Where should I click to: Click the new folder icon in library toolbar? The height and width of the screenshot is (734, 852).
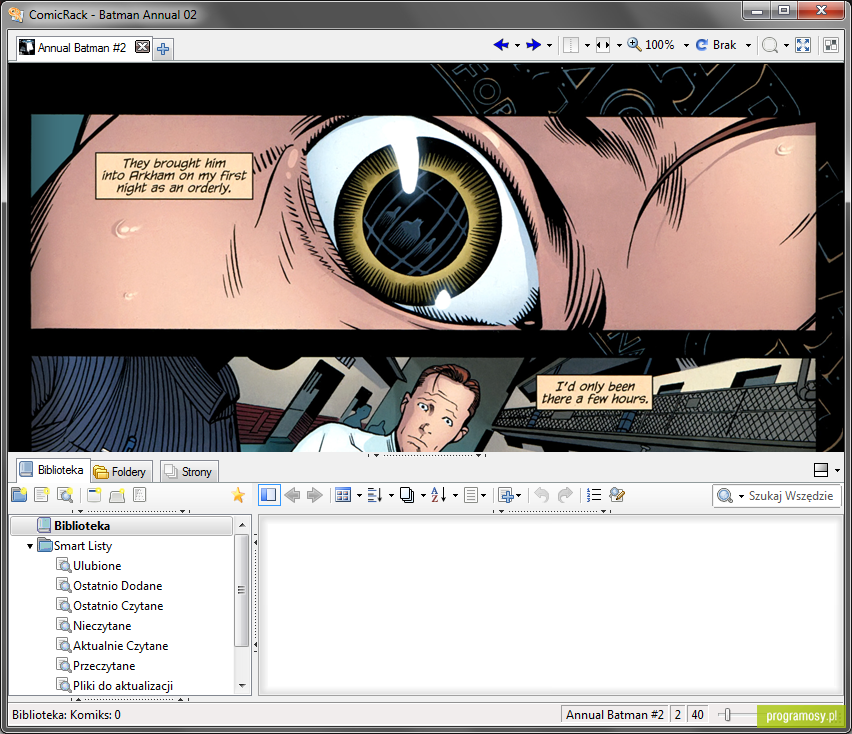coord(20,494)
